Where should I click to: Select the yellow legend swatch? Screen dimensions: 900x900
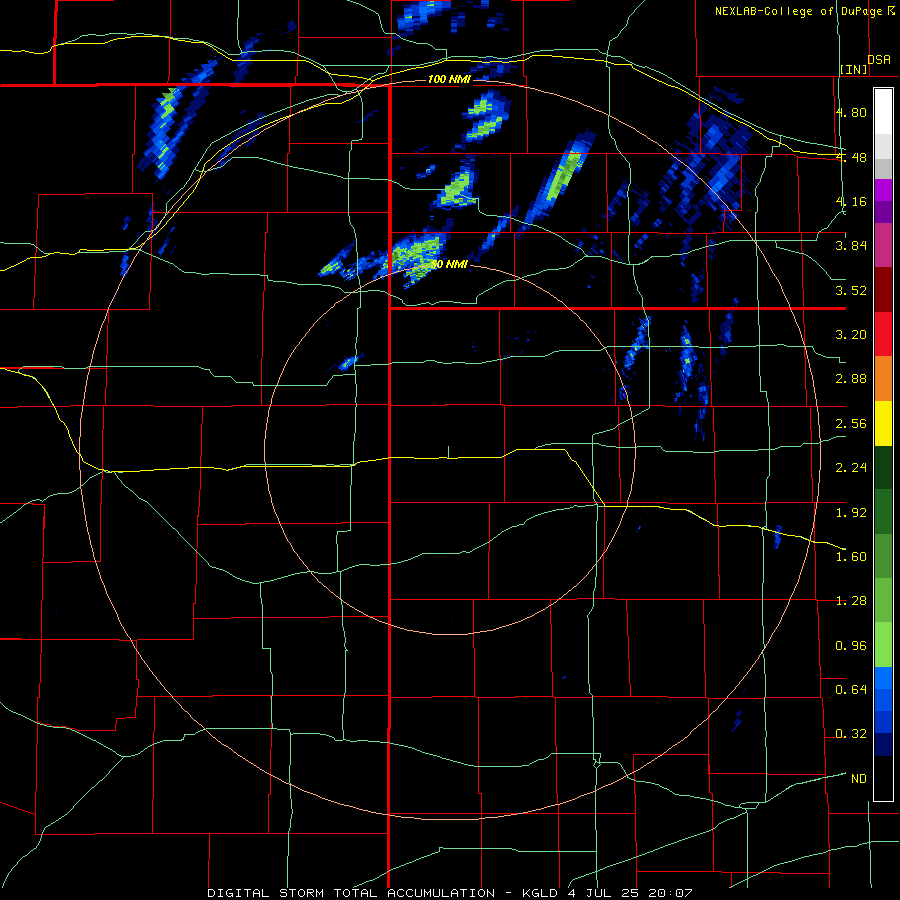[883, 424]
